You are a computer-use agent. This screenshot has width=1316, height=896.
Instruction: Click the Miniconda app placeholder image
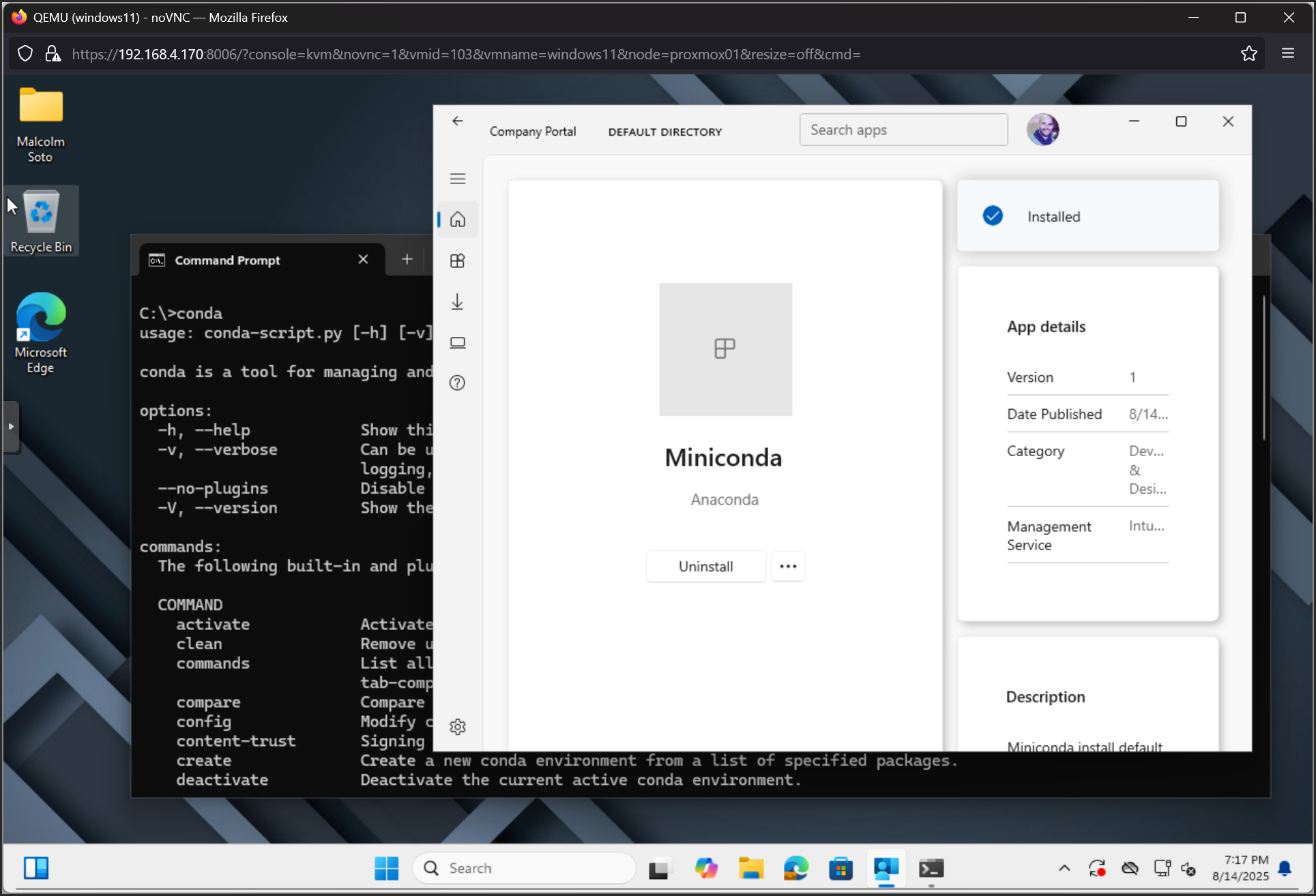725,349
